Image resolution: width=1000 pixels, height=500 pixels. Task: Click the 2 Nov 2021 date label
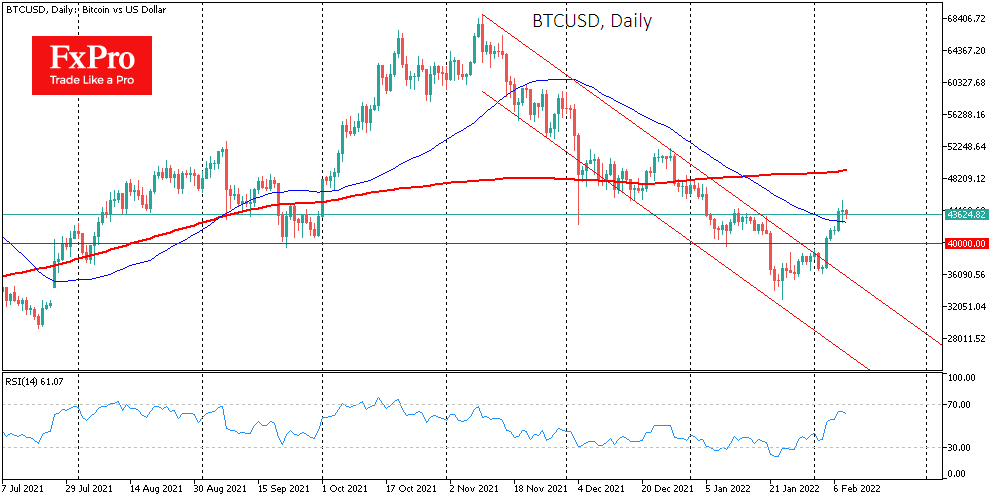(x=475, y=490)
